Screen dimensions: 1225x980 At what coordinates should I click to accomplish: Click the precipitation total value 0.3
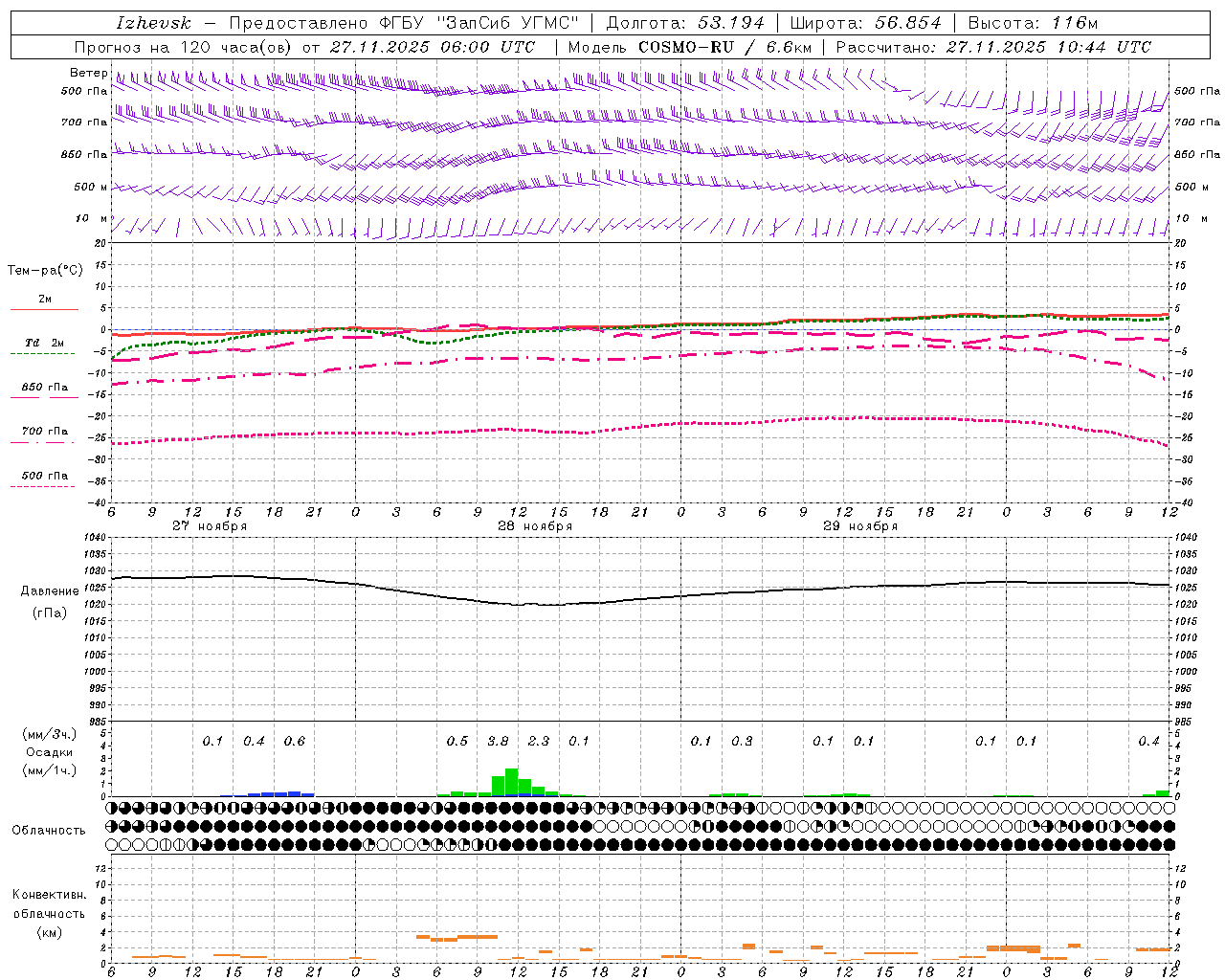click(x=742, y=741)
